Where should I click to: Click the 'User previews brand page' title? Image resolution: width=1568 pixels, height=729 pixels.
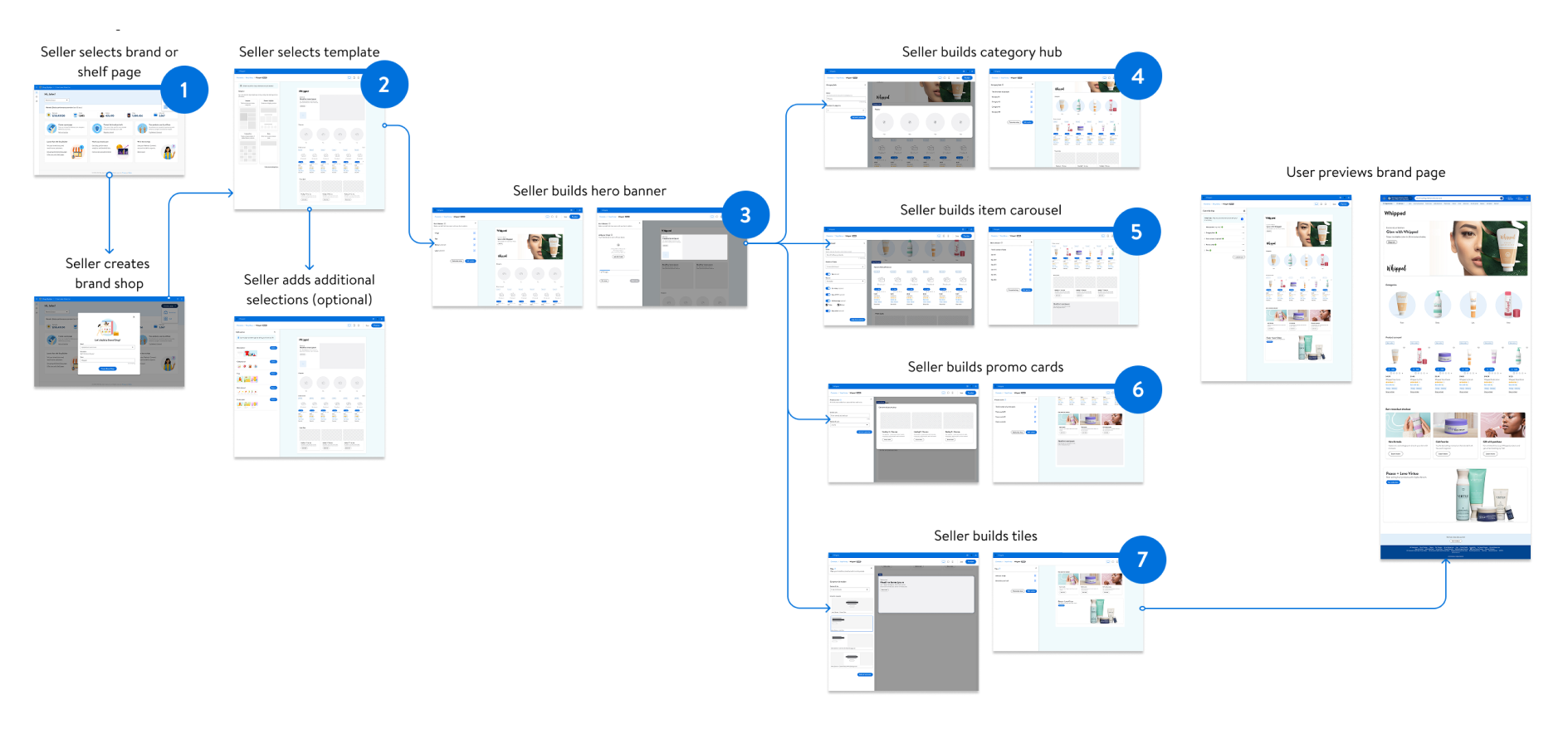(1365, 173)
